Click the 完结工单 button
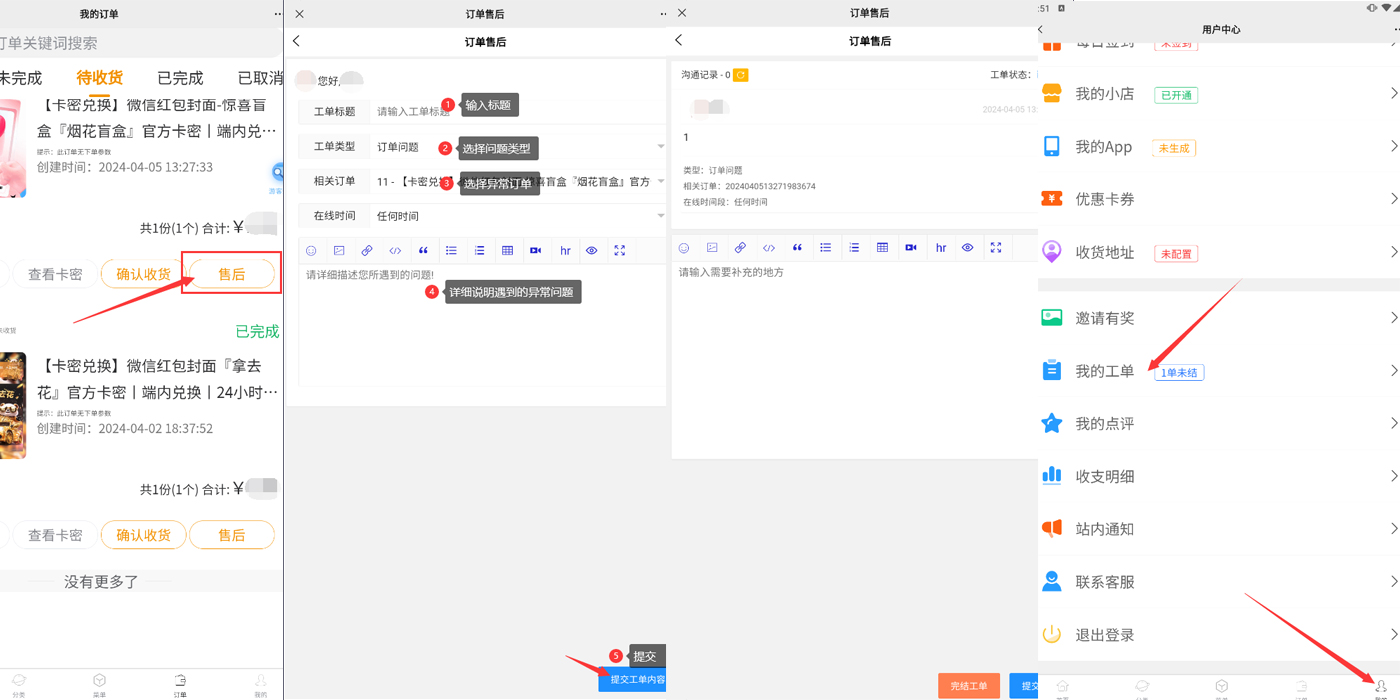Image resolution: width=1400 pixels, height=700 pixels. pos(969,686)
